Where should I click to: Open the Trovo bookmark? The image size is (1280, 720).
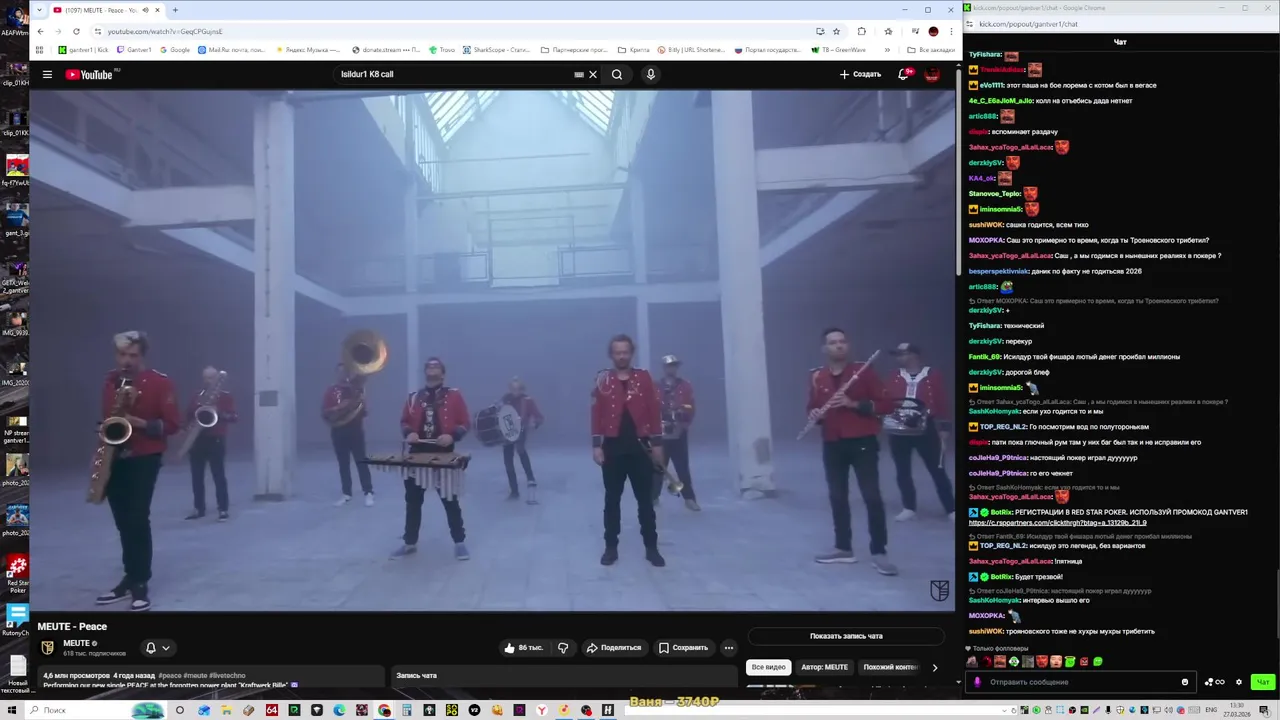tap(442, 49)
